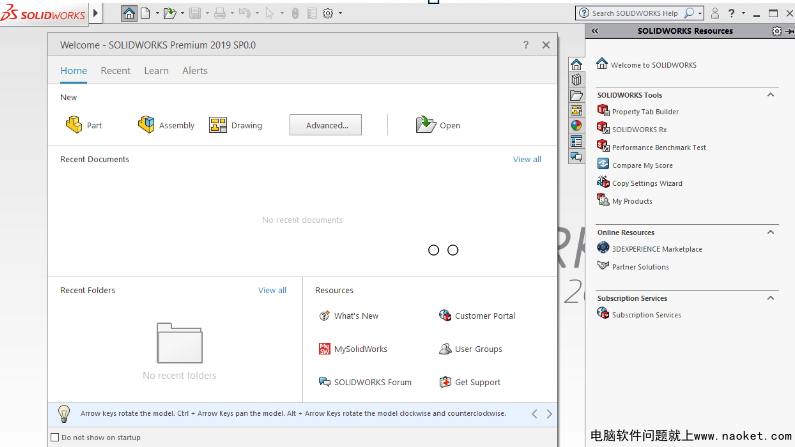Undo using the toolbar arrow icon
Image resolution: width=795 pixels, height=447 pixels.
[x=245, y=13]
